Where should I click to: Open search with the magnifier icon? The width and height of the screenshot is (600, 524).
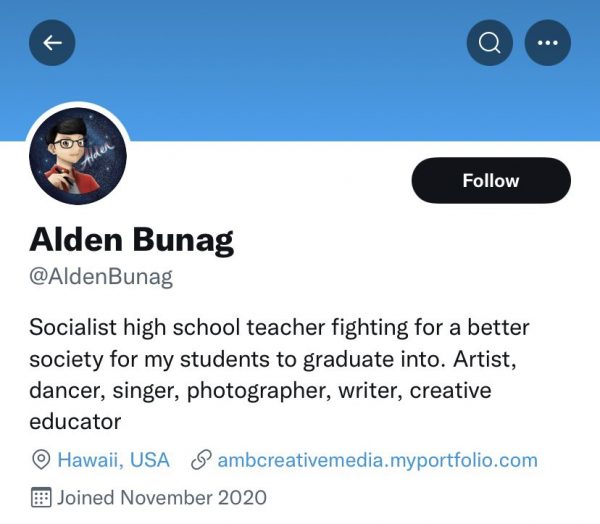pyautogui.click(x=490, y=43)
